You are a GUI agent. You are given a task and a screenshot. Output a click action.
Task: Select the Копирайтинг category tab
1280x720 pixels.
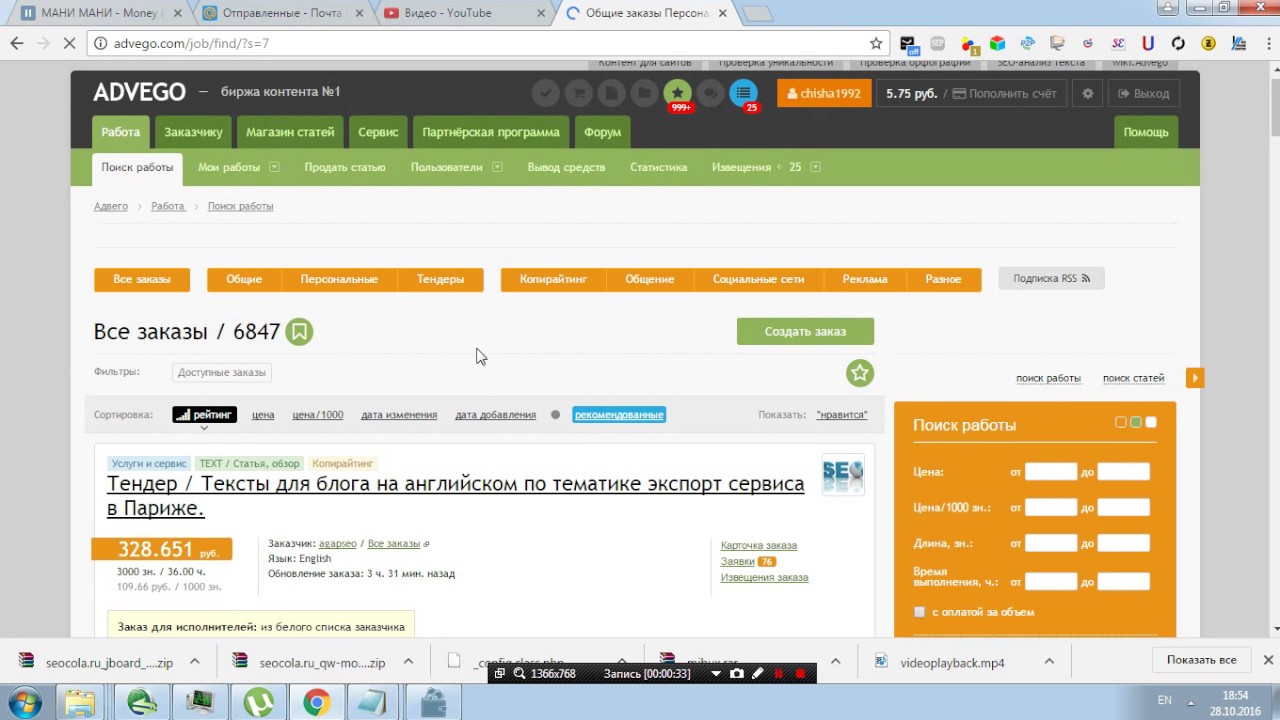[x=553, y=279]
